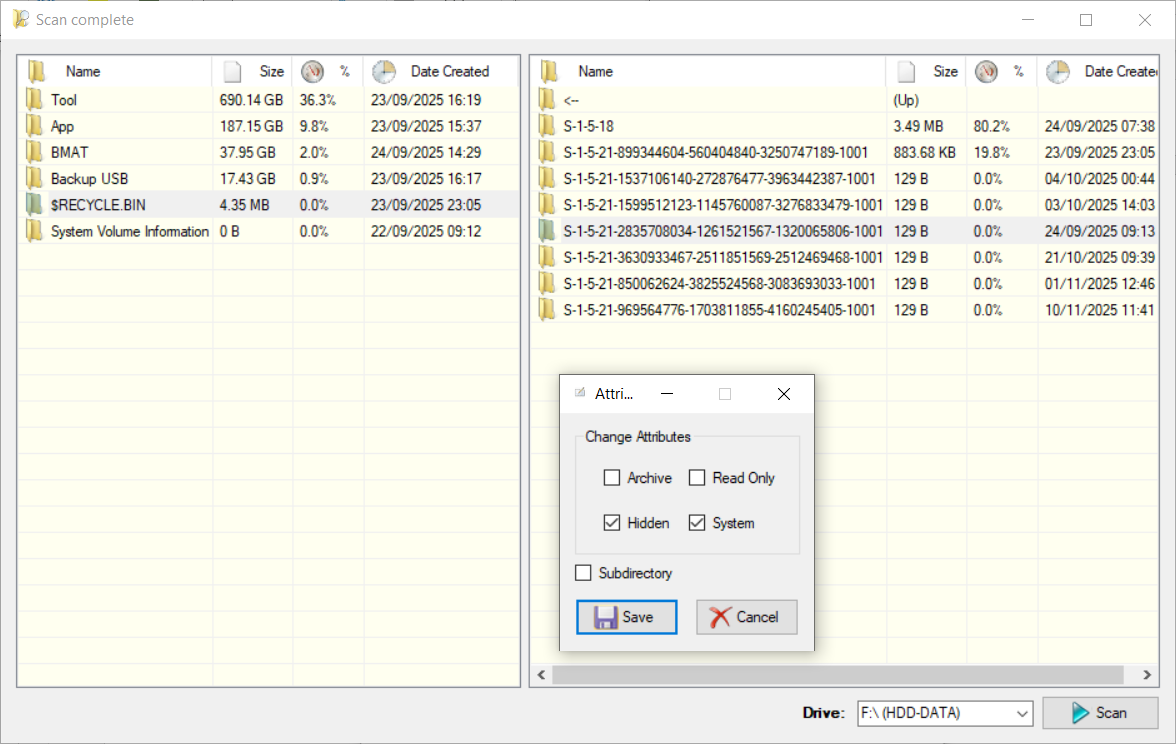The image size is (1176, 744).
Task: Click the right pane horizontal scrollbar track
Action: click(1000, 676)
